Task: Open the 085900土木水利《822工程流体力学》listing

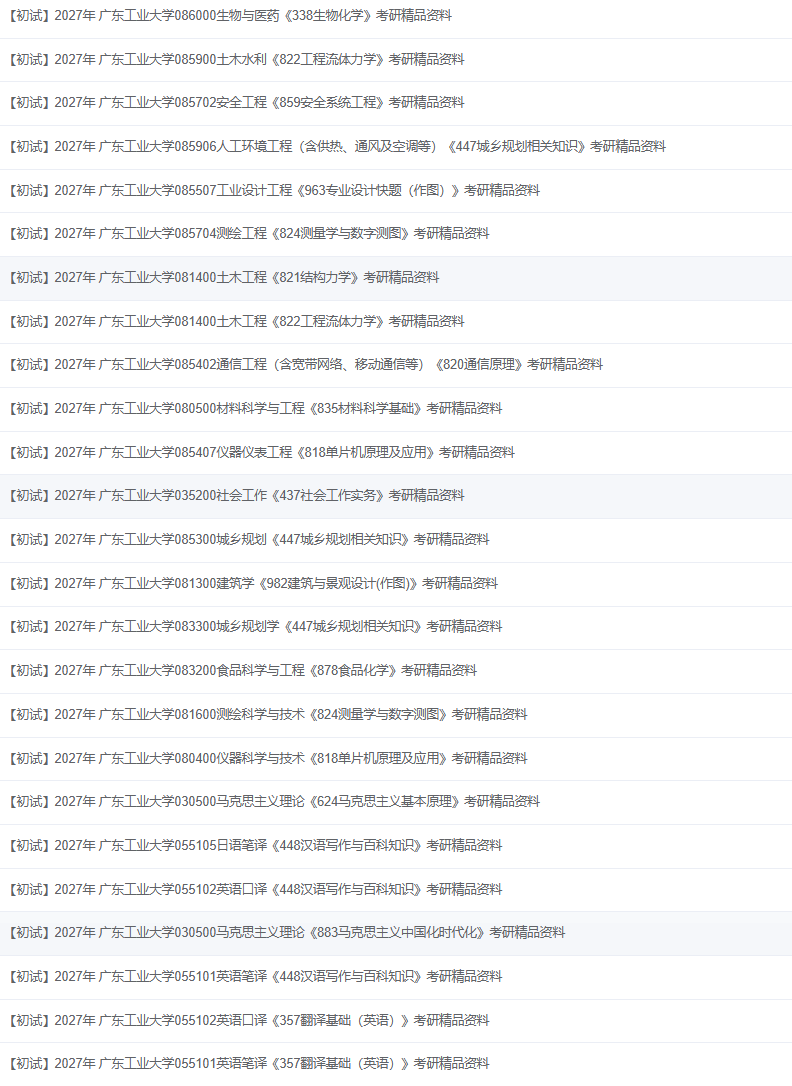Action: coord(237,59)
